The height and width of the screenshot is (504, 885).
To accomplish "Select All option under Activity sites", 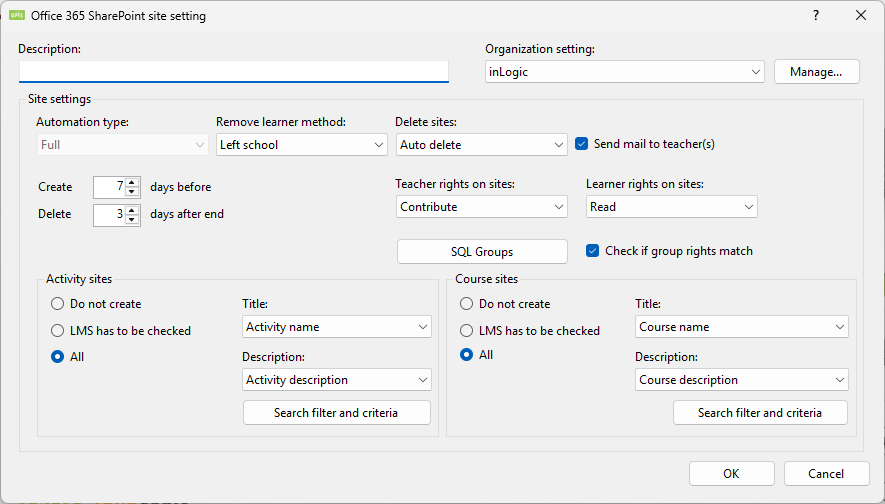I will (x=57, y=356).
